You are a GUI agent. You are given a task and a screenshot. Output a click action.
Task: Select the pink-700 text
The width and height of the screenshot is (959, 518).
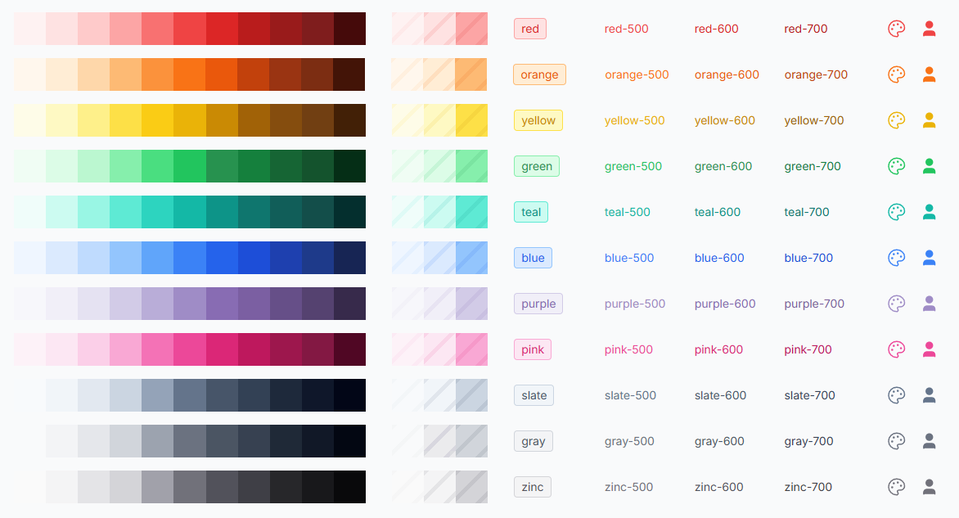[x=808, y=349]
